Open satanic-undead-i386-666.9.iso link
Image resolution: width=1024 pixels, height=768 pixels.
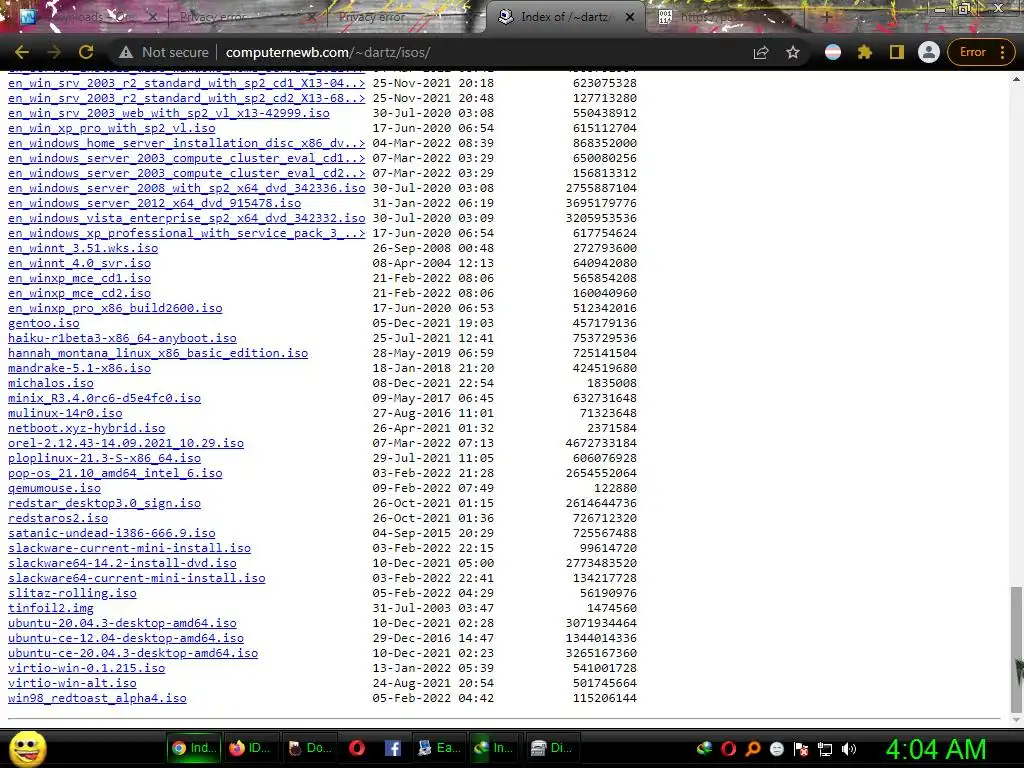click(x=112, y=534)
